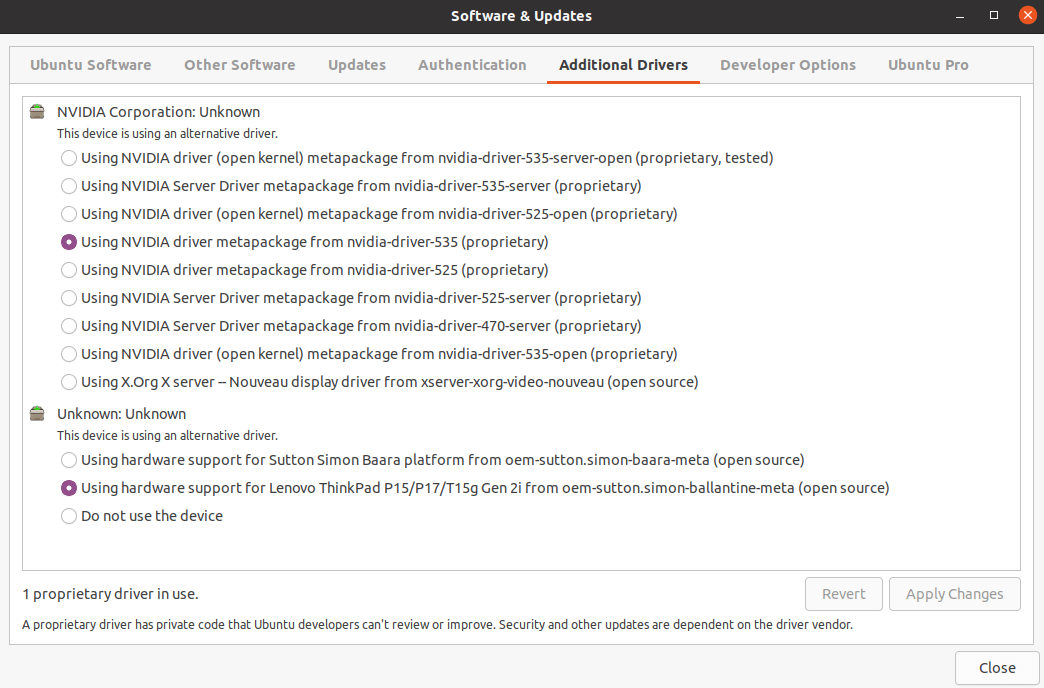This screenshot has height=688, width=1044.
Task: Click the Apply Changes button
Action: [x=954, y=593]
